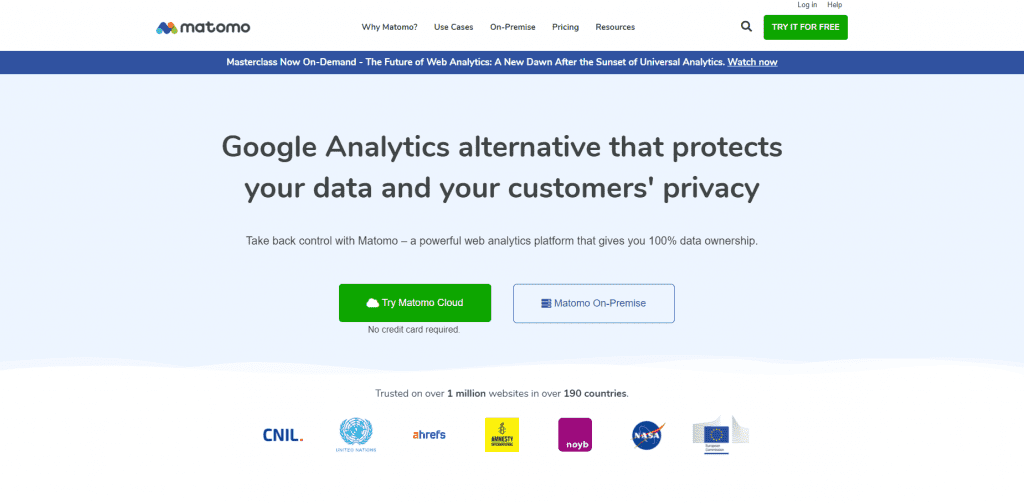1024x503 pixels.
Task: Click the European Commission logo
Action: tap(720, 434)
